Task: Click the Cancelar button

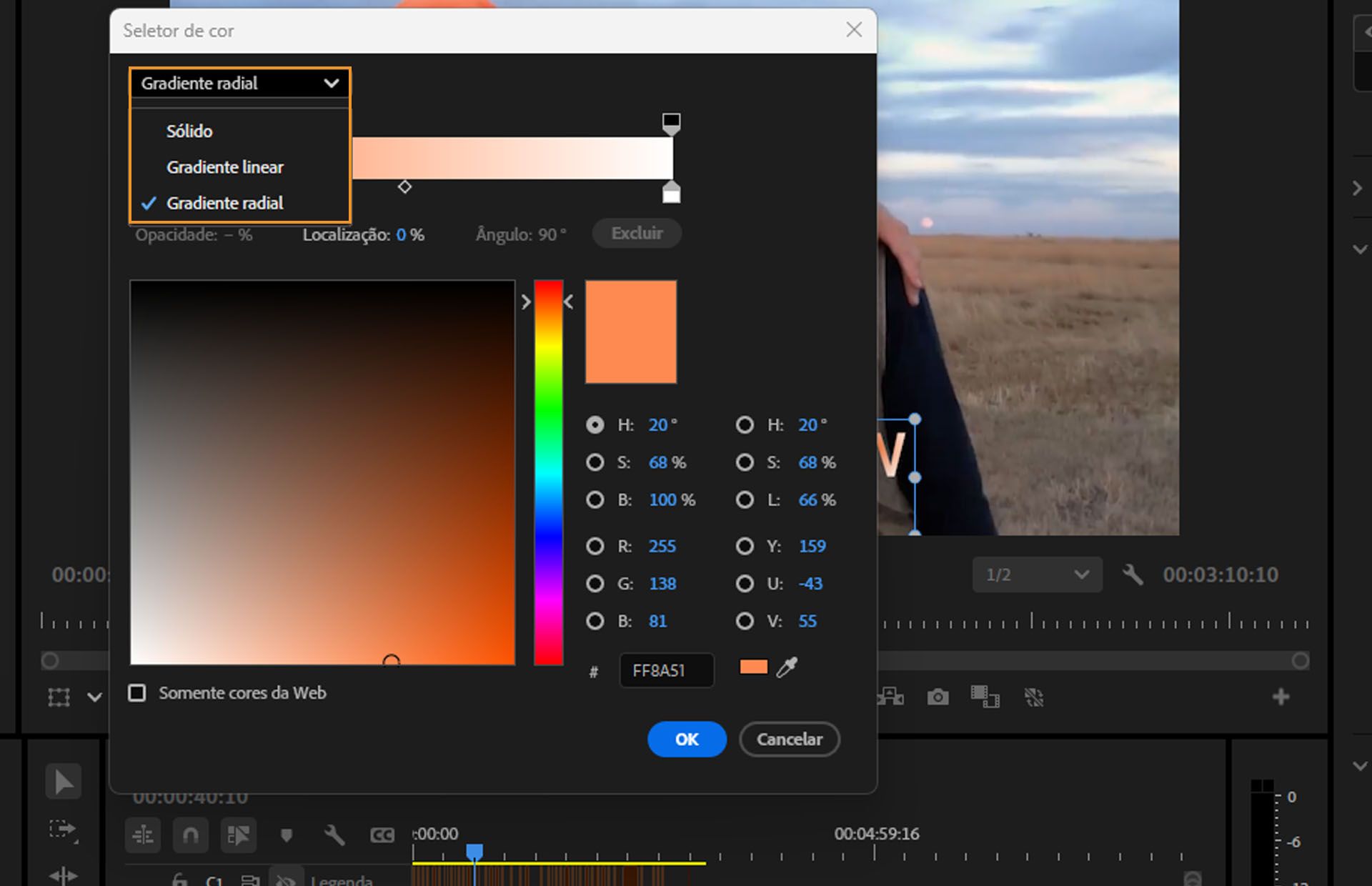Action: coord(789,739)
